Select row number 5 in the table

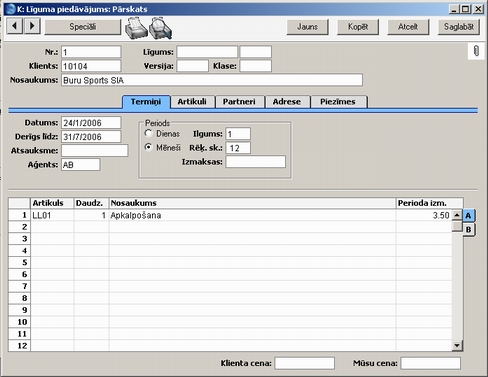tap(20, 263)
